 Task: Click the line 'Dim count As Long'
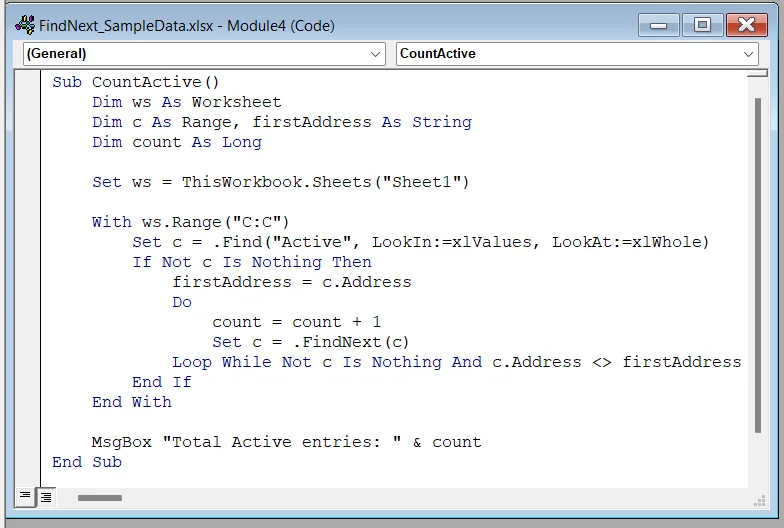coord(176,142)
